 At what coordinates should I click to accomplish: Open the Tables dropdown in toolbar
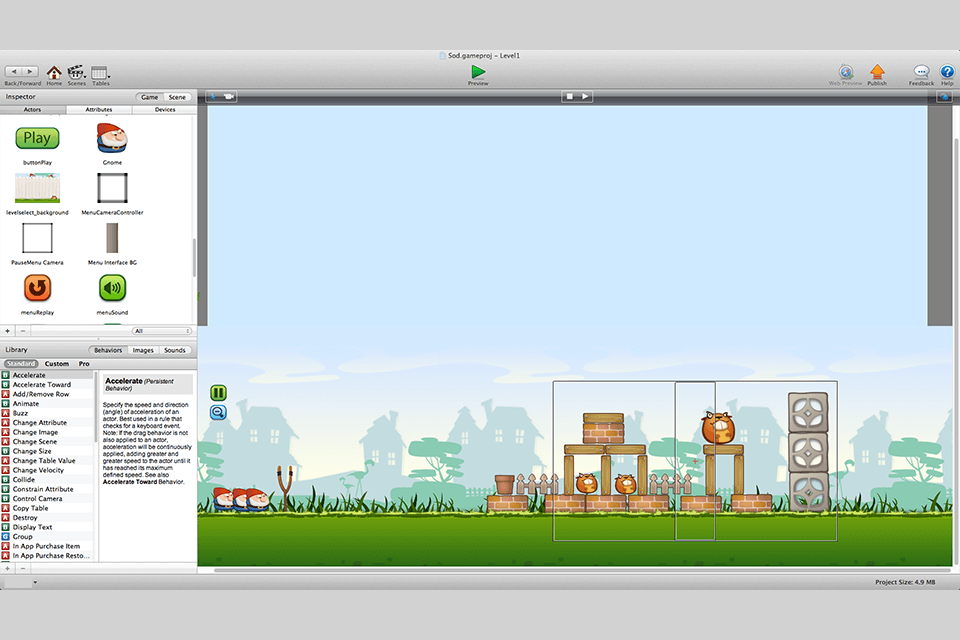point(100,73)
